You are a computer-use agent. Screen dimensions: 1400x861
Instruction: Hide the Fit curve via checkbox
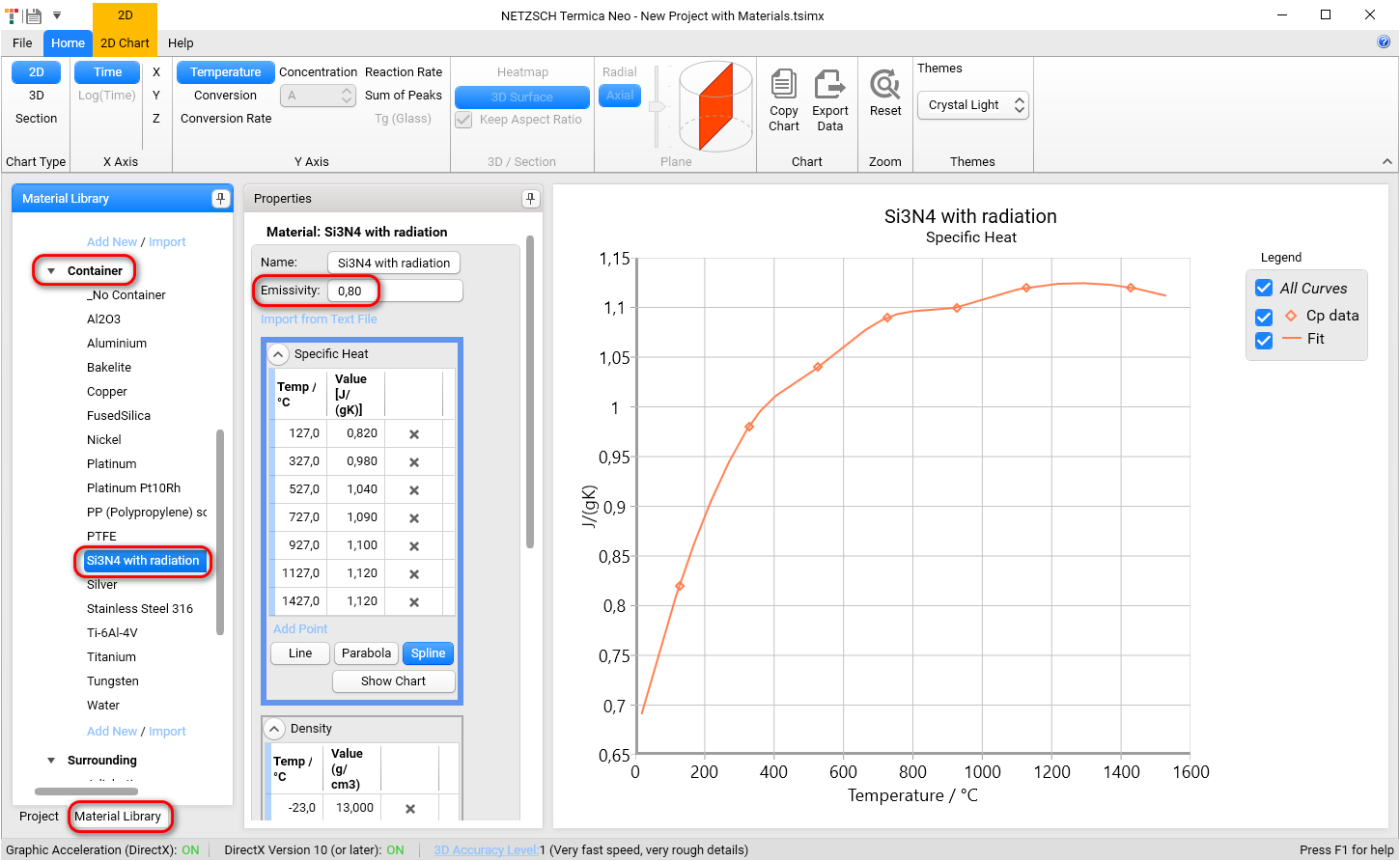coord(1264,340)
